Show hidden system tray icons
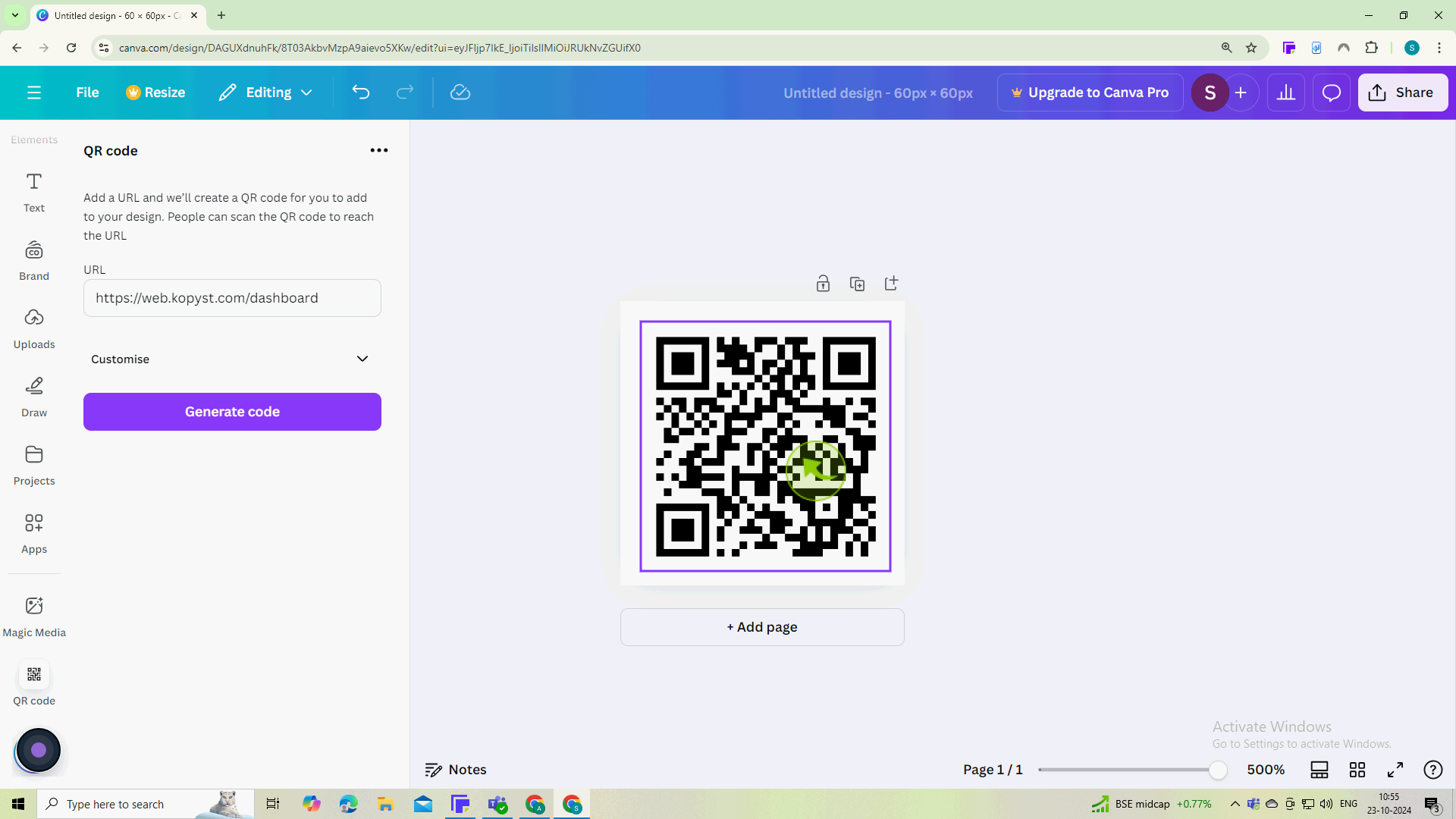Viewport: 1456px width, 819px height. pyautogui.click(x=1235, y=804)
